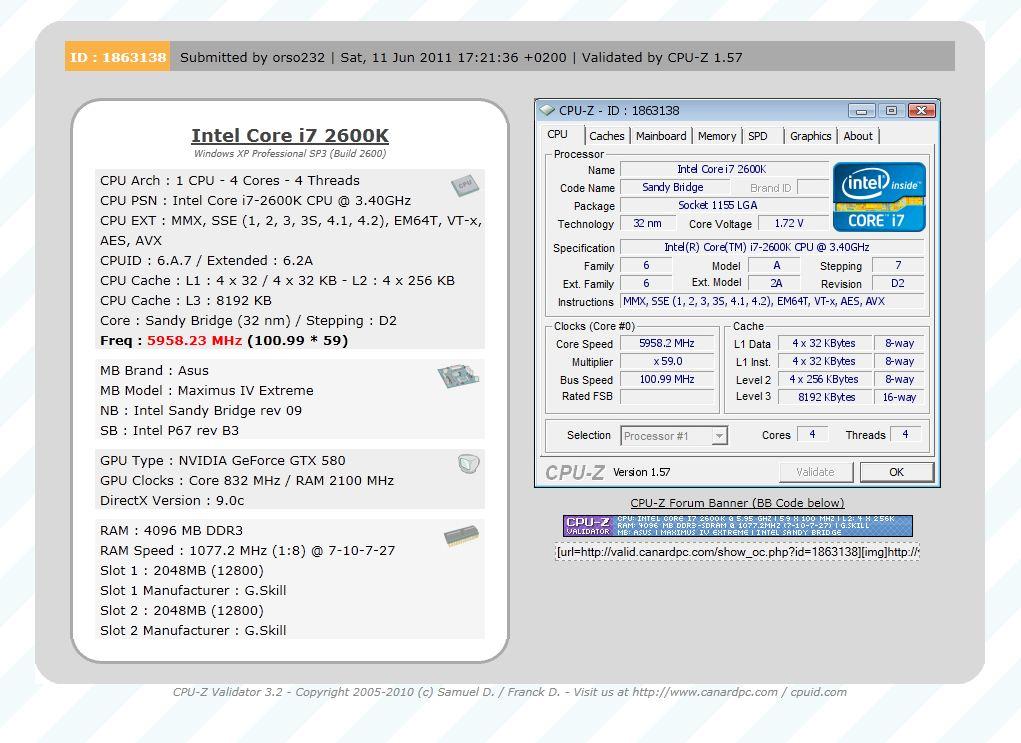The image size is (1021, 743).
Task: Click the Threads count field
Action: coord(905,434)
